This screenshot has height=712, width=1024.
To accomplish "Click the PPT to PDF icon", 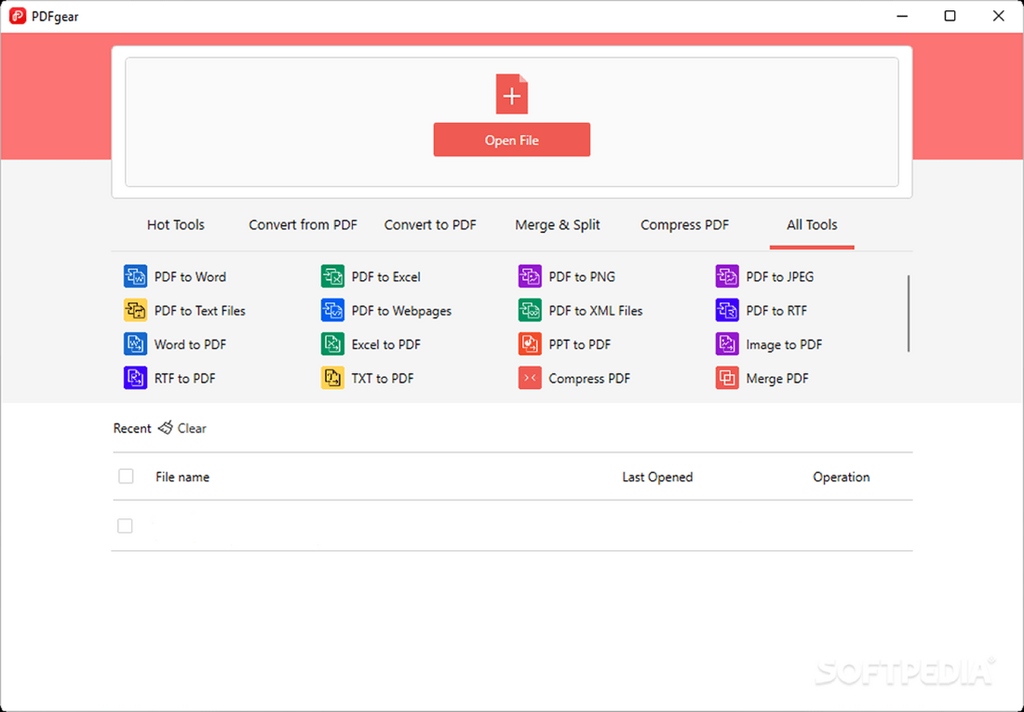I will 530,344.
